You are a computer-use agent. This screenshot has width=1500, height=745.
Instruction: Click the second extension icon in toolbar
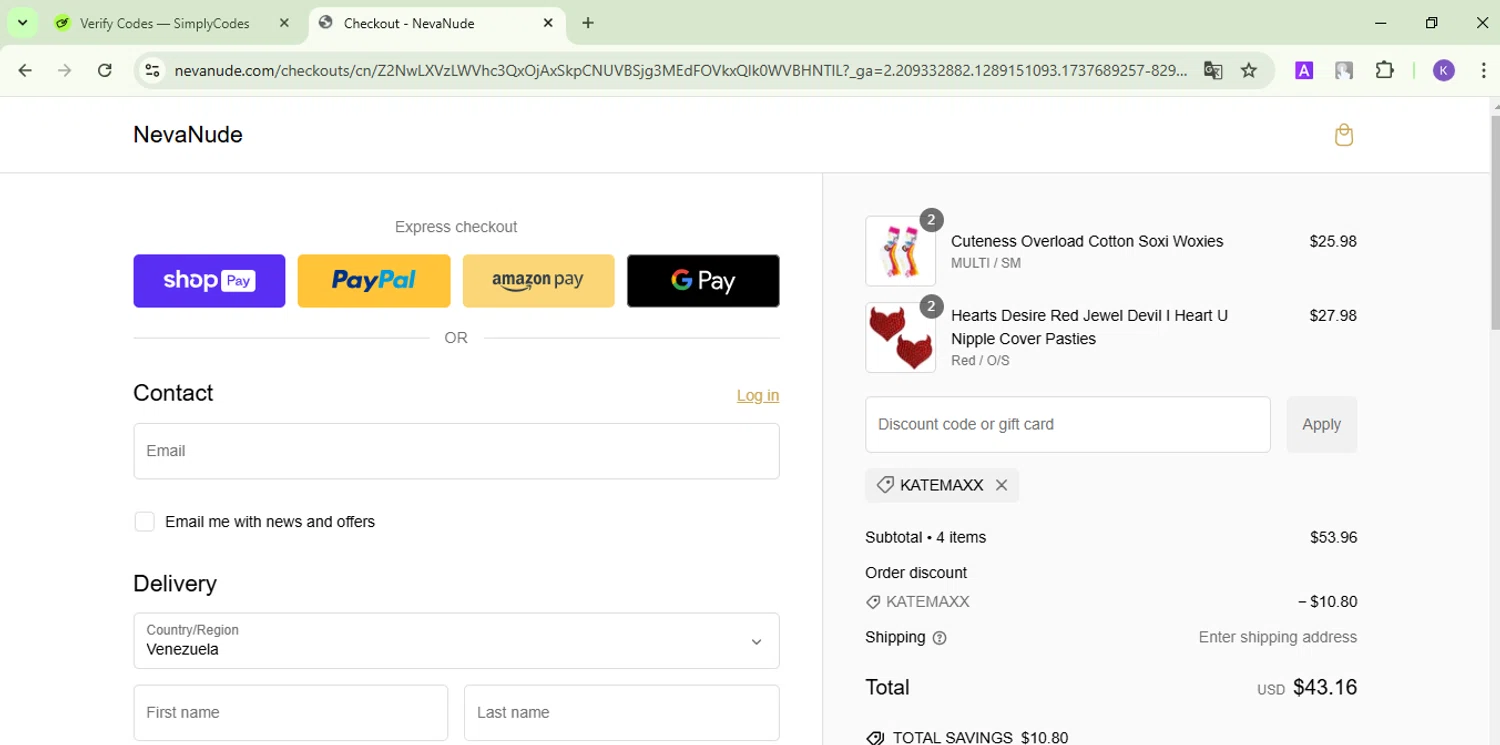pos(1344,70)
